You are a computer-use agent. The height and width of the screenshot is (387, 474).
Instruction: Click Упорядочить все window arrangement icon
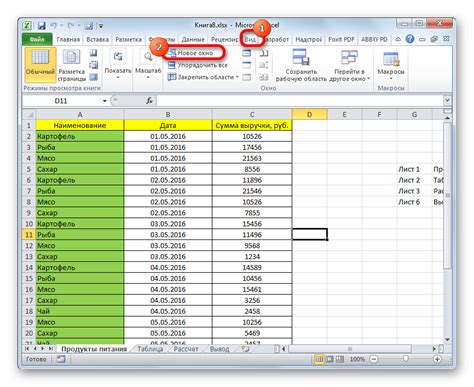(171, 65)
